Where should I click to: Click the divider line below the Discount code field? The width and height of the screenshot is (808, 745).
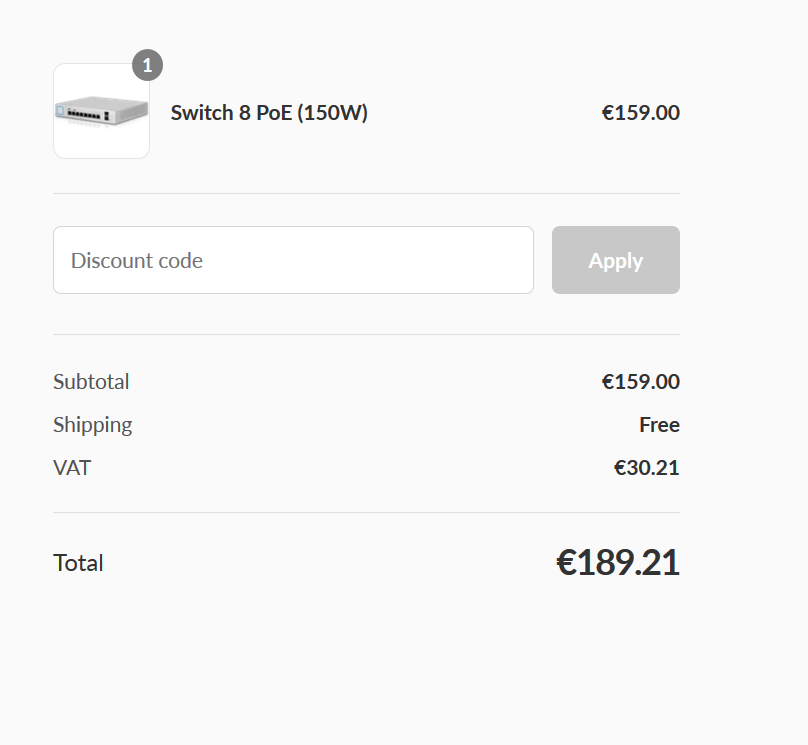(366, 334)
